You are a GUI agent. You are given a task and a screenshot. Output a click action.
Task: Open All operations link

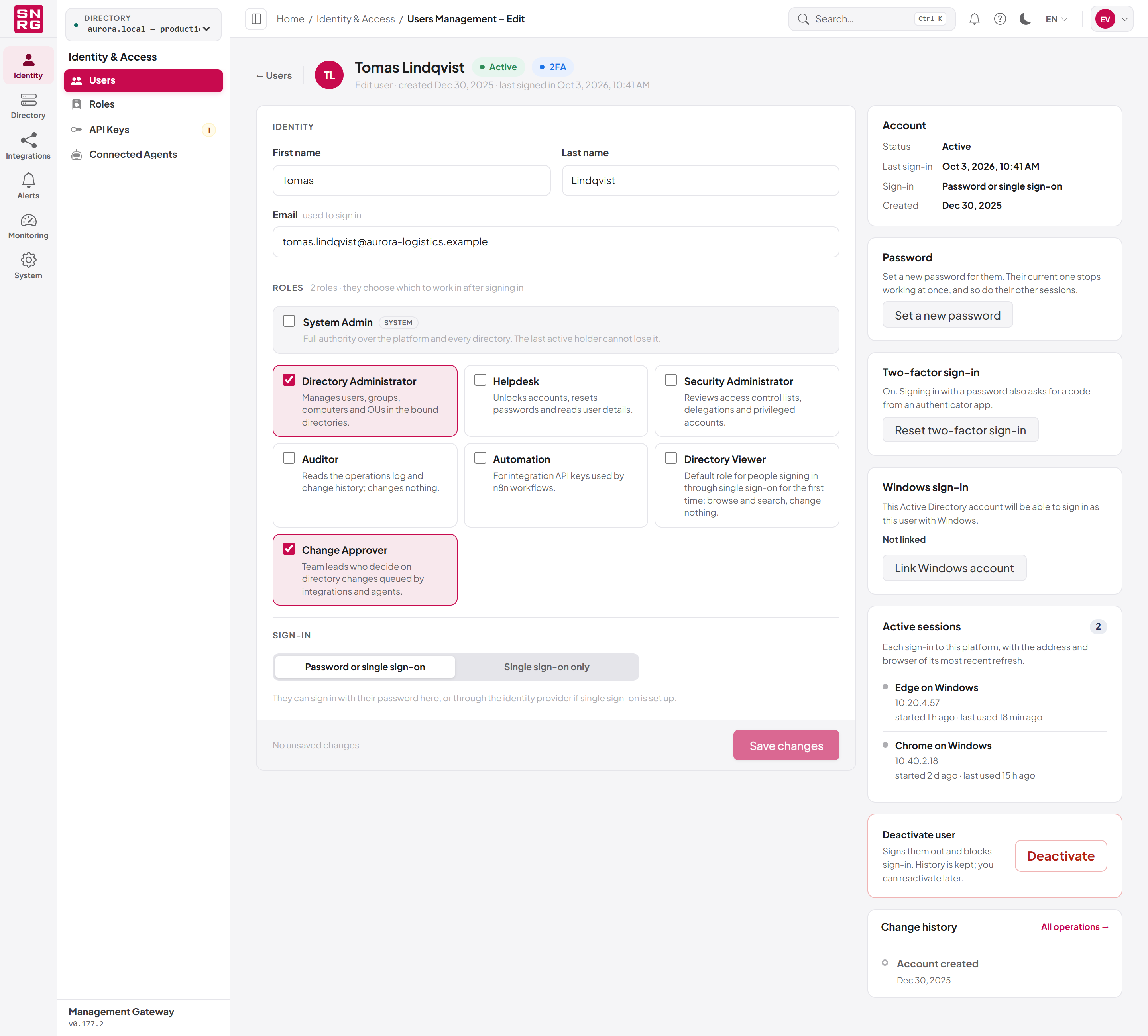[x=1075, y=927]
